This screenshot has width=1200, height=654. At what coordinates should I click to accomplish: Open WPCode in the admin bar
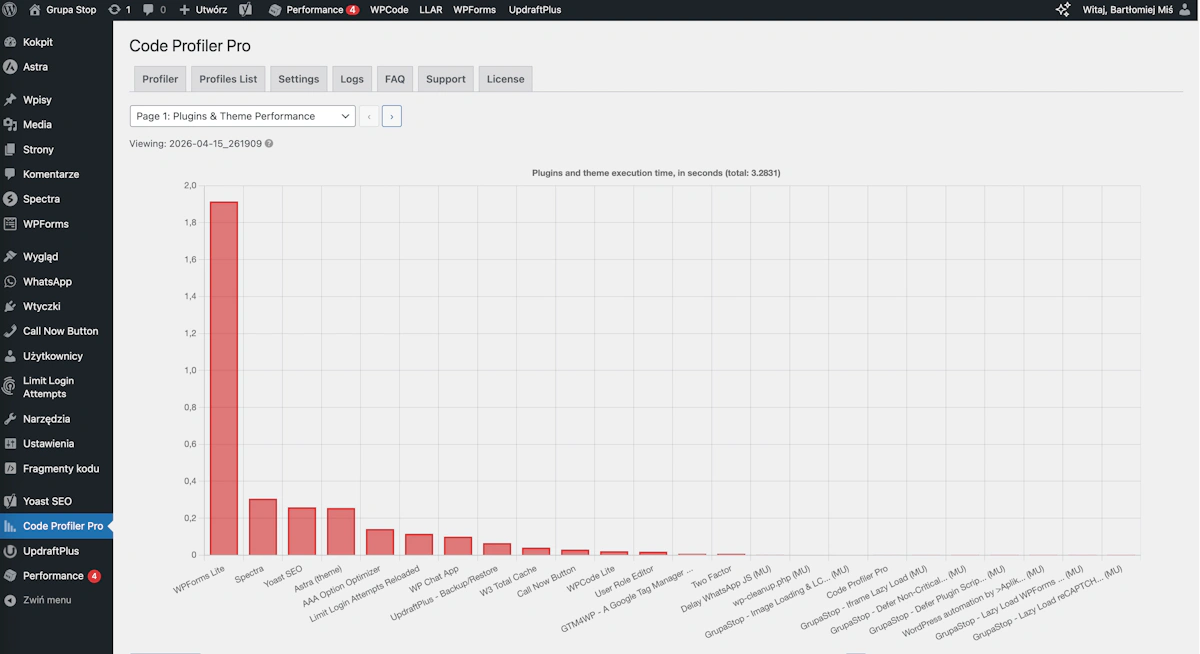pos(389,10)
